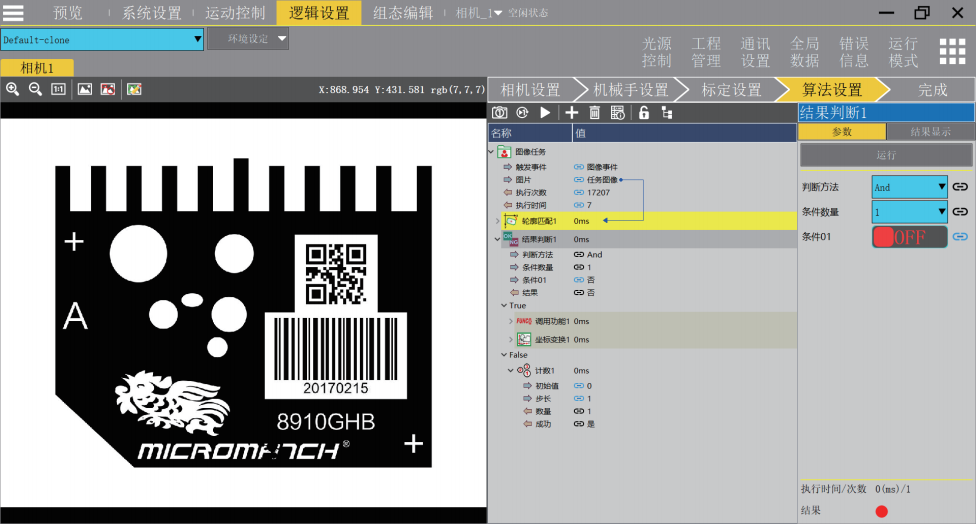
Task: Click the camera capture icon in algorithm toolbar
Action: (499, 113)
